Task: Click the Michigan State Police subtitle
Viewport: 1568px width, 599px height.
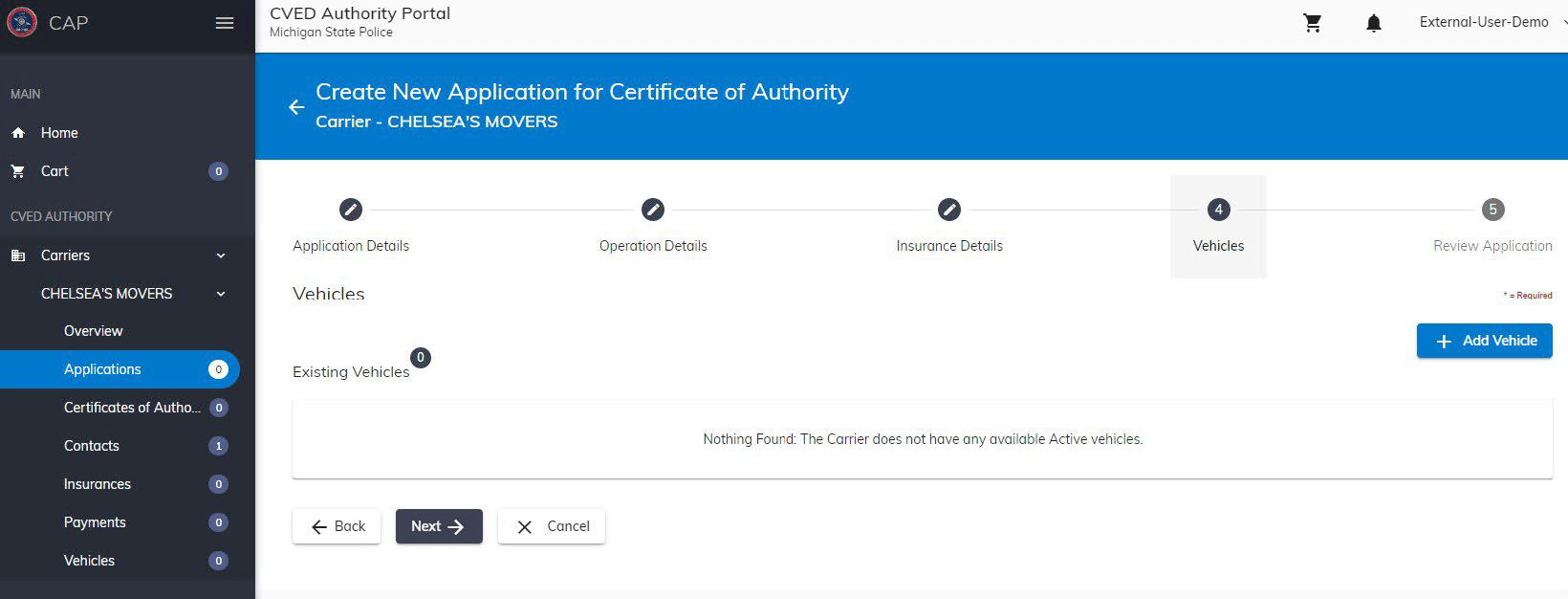Action: [331, 32]
